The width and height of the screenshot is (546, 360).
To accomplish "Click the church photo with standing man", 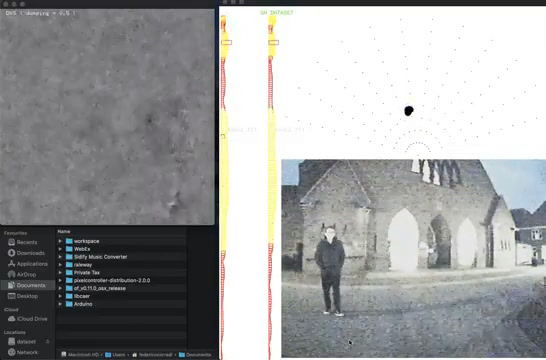I will click(x=413, y=258).
